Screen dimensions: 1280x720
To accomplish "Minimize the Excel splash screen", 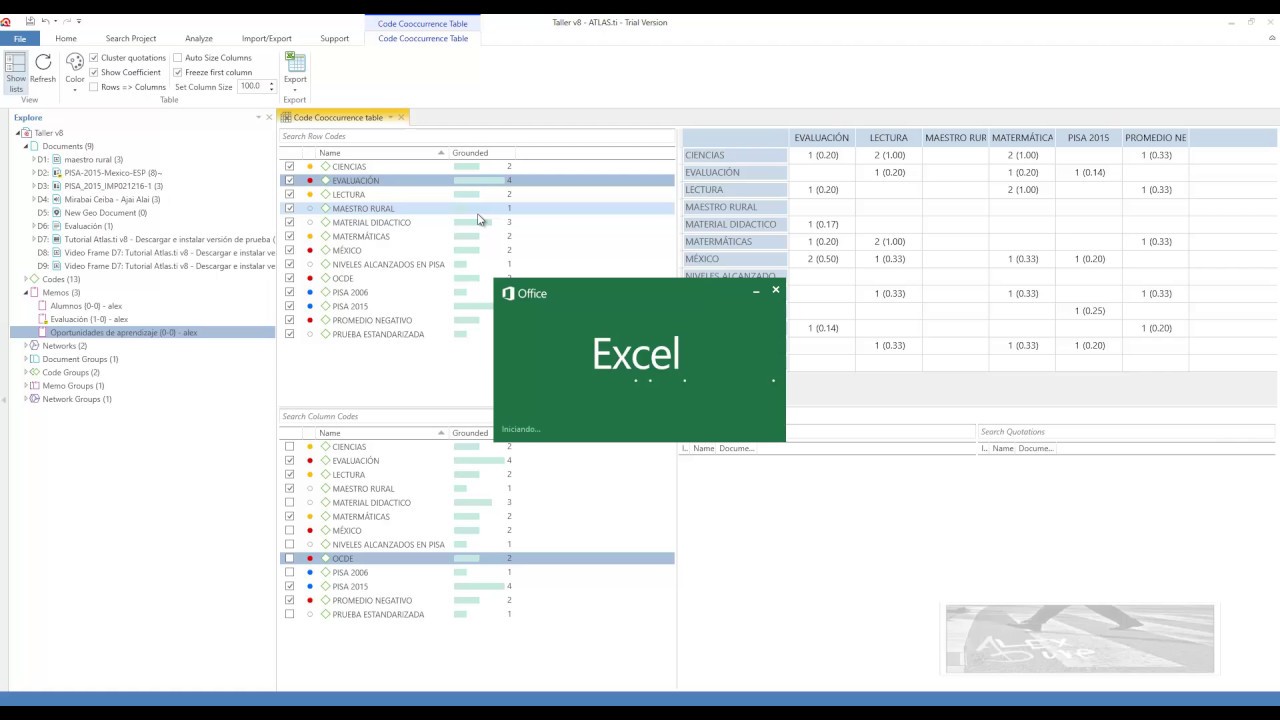I will coord(756,291).
